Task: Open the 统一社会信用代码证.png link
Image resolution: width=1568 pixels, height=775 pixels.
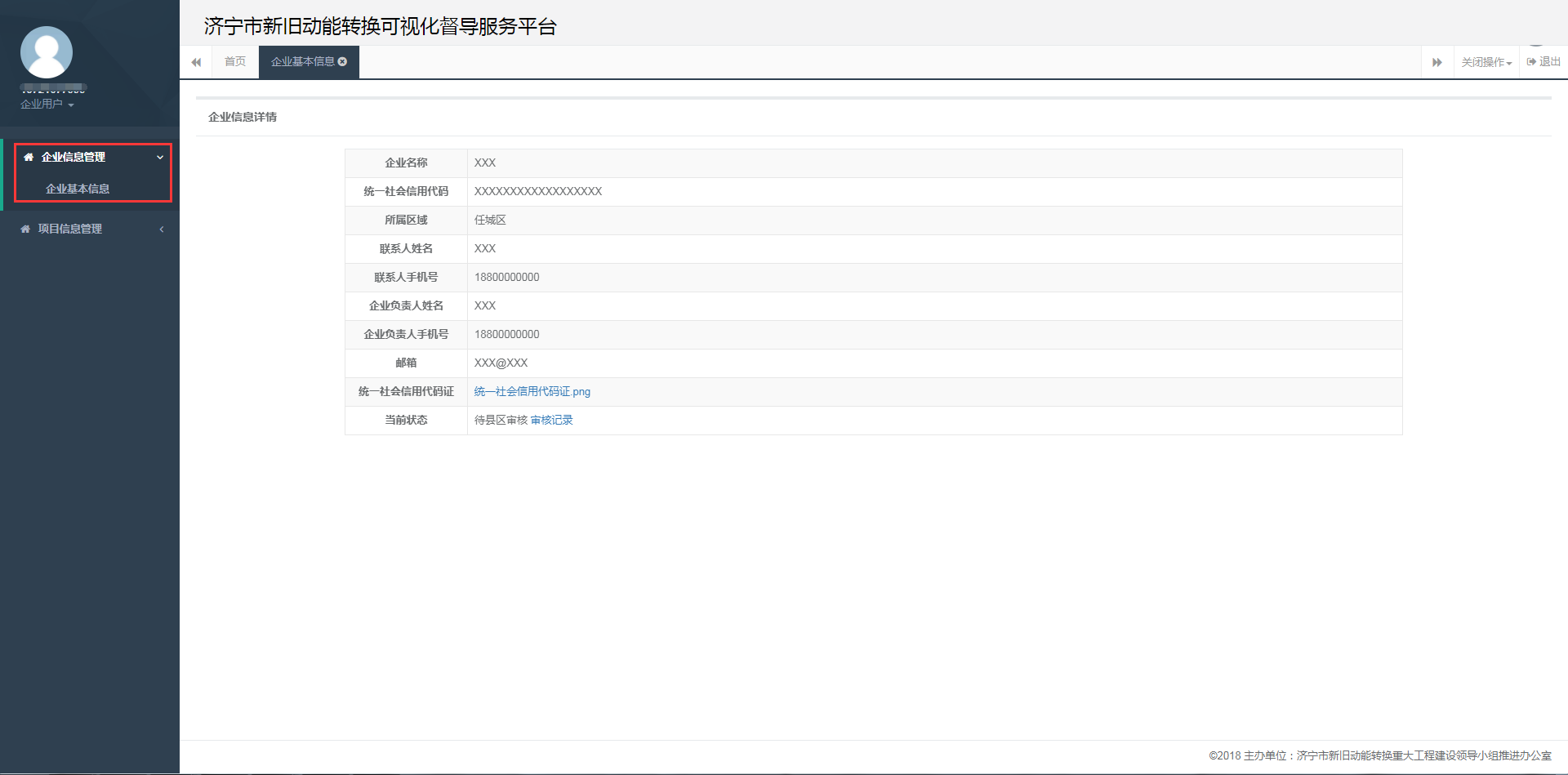Action: coord(532,391)
